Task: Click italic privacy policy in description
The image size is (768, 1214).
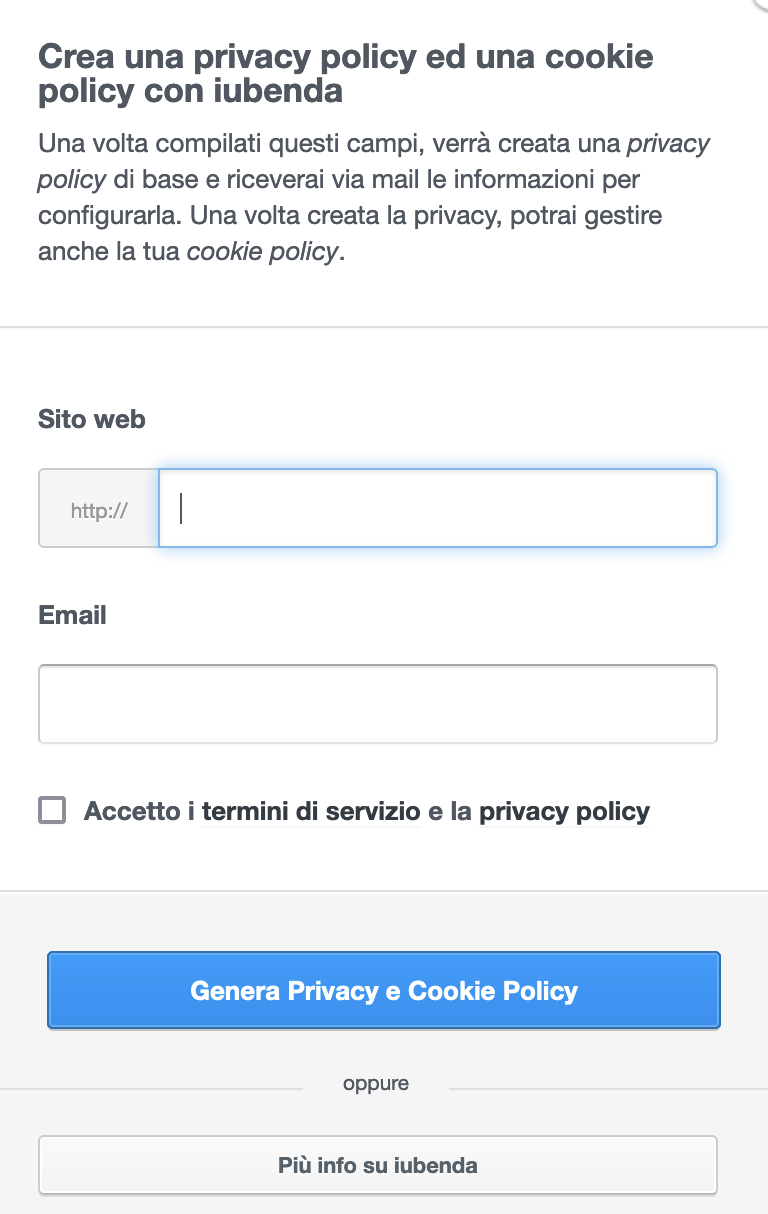Action: (x=667, y=144)
